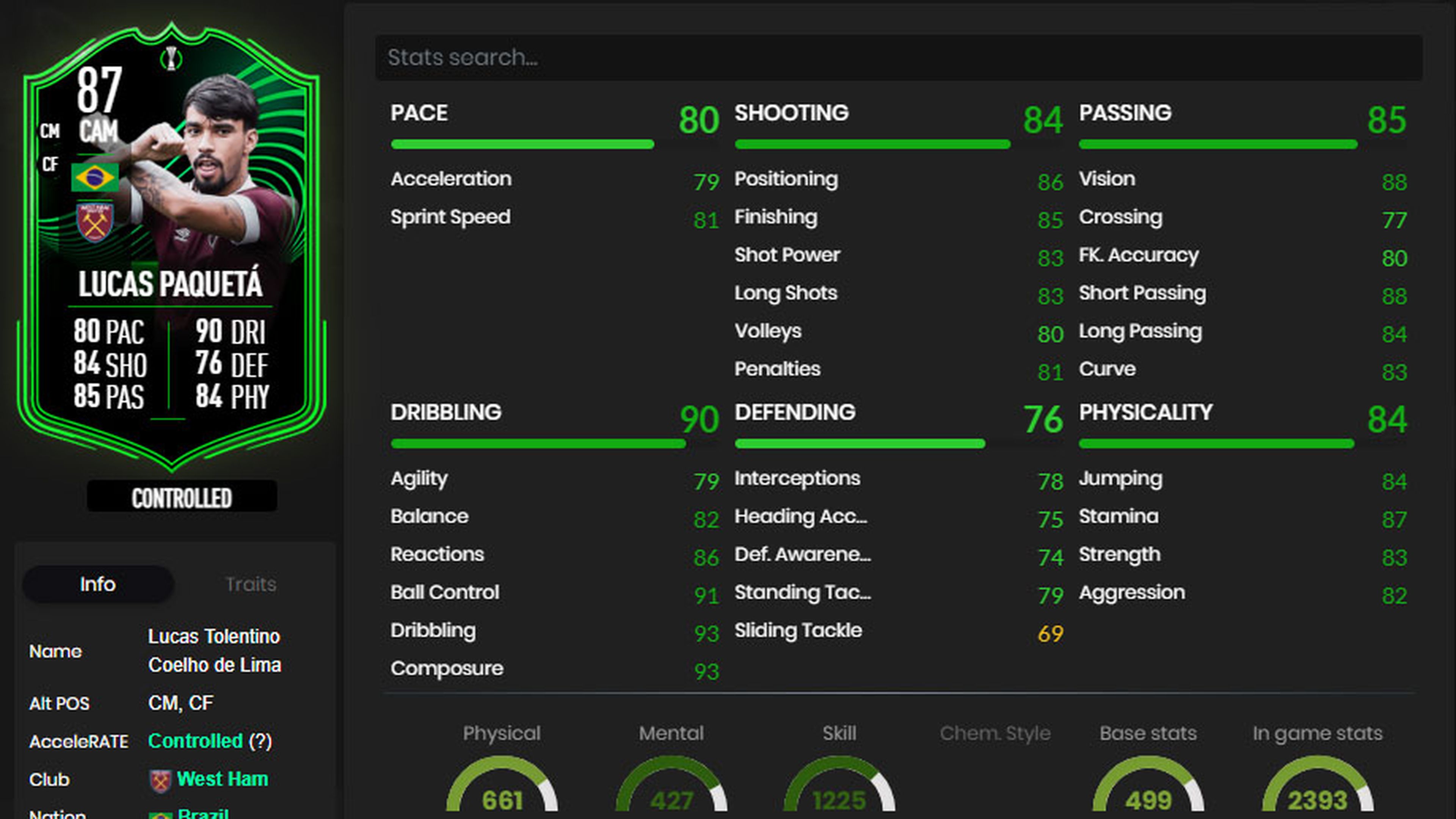Click the West Ham badge beside Club
The height and width of the screenshot is (819, 1456).
point(160,781)
